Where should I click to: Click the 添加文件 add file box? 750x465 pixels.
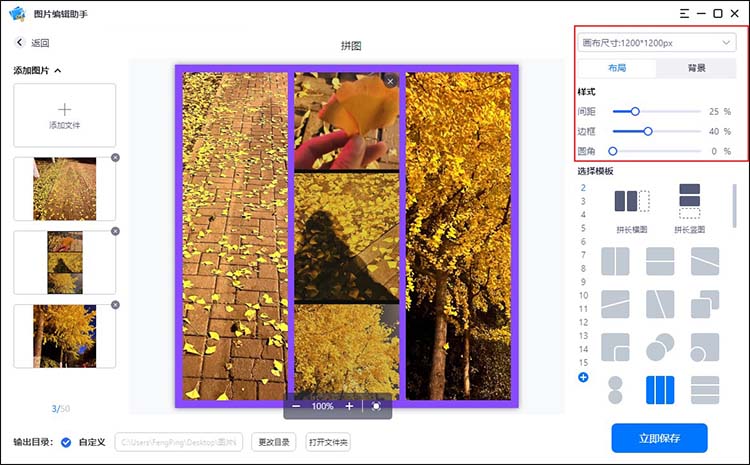pos(65,115)
